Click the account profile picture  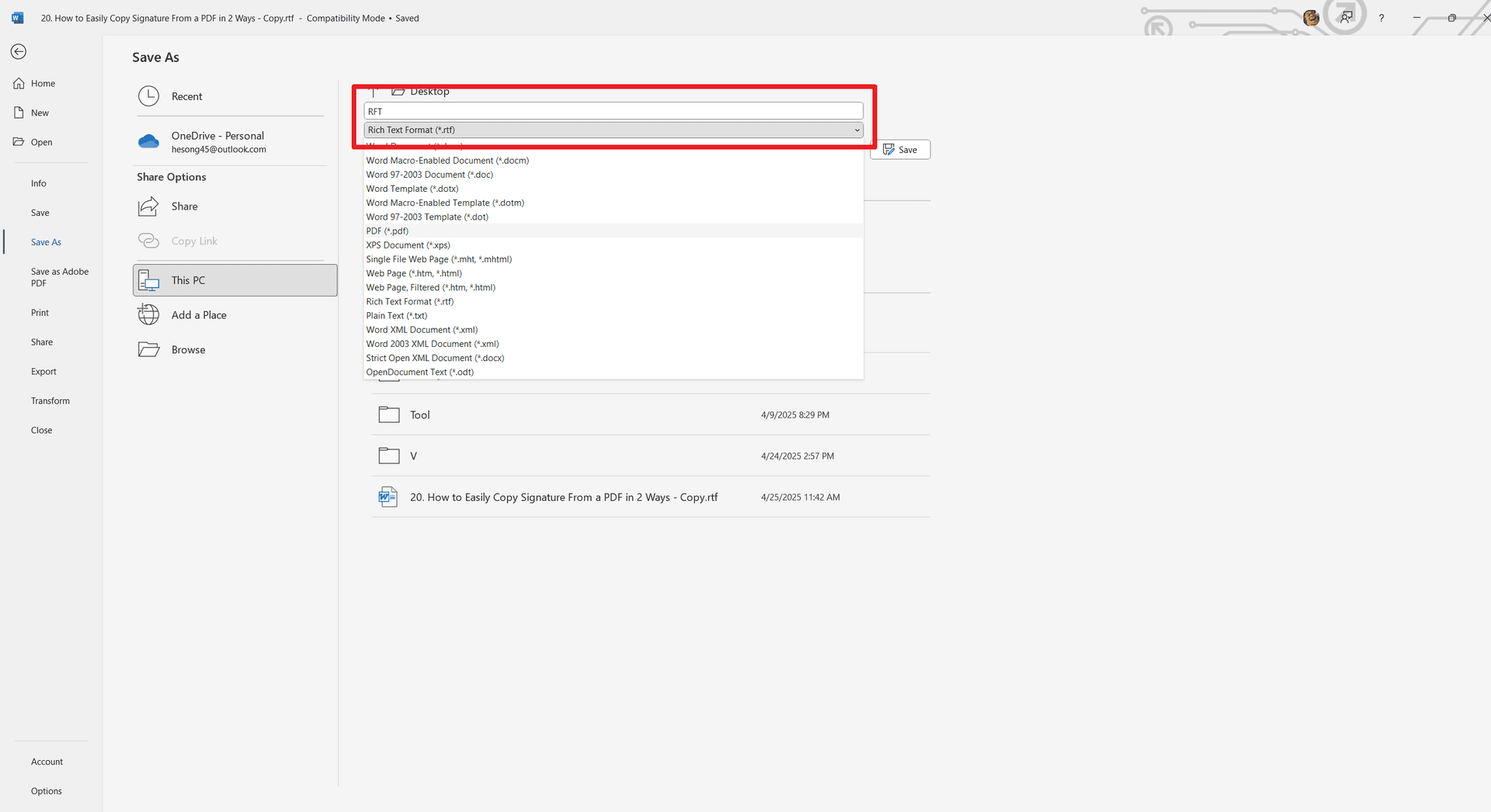(x=1311, y=18)
